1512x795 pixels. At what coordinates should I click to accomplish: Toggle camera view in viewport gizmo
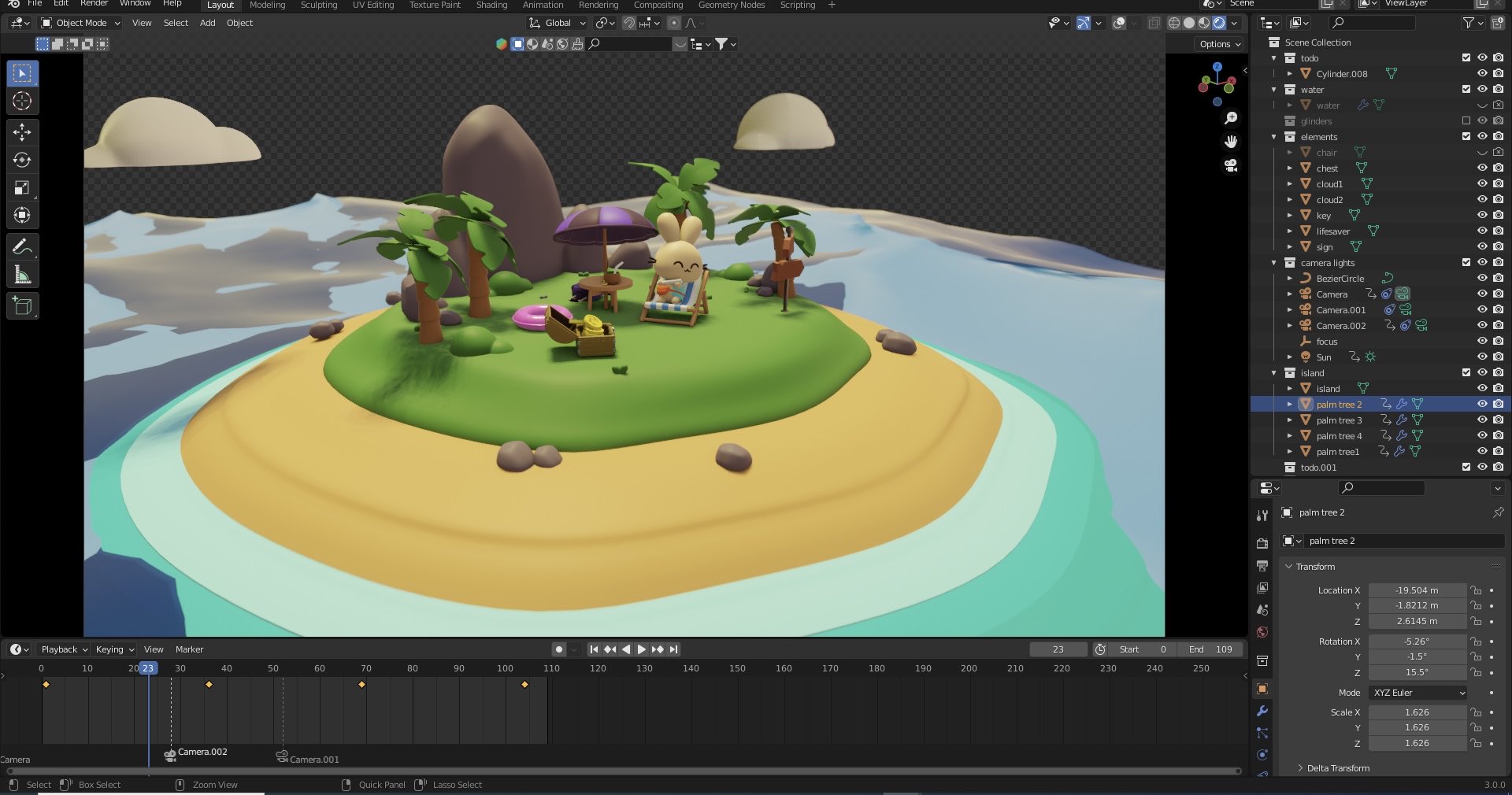click(1231, 166)
